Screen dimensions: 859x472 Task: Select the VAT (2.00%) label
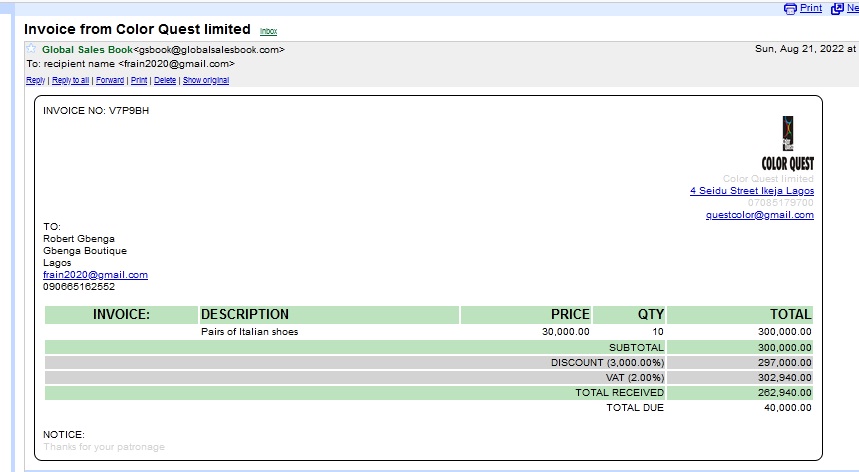click(635, 378)
